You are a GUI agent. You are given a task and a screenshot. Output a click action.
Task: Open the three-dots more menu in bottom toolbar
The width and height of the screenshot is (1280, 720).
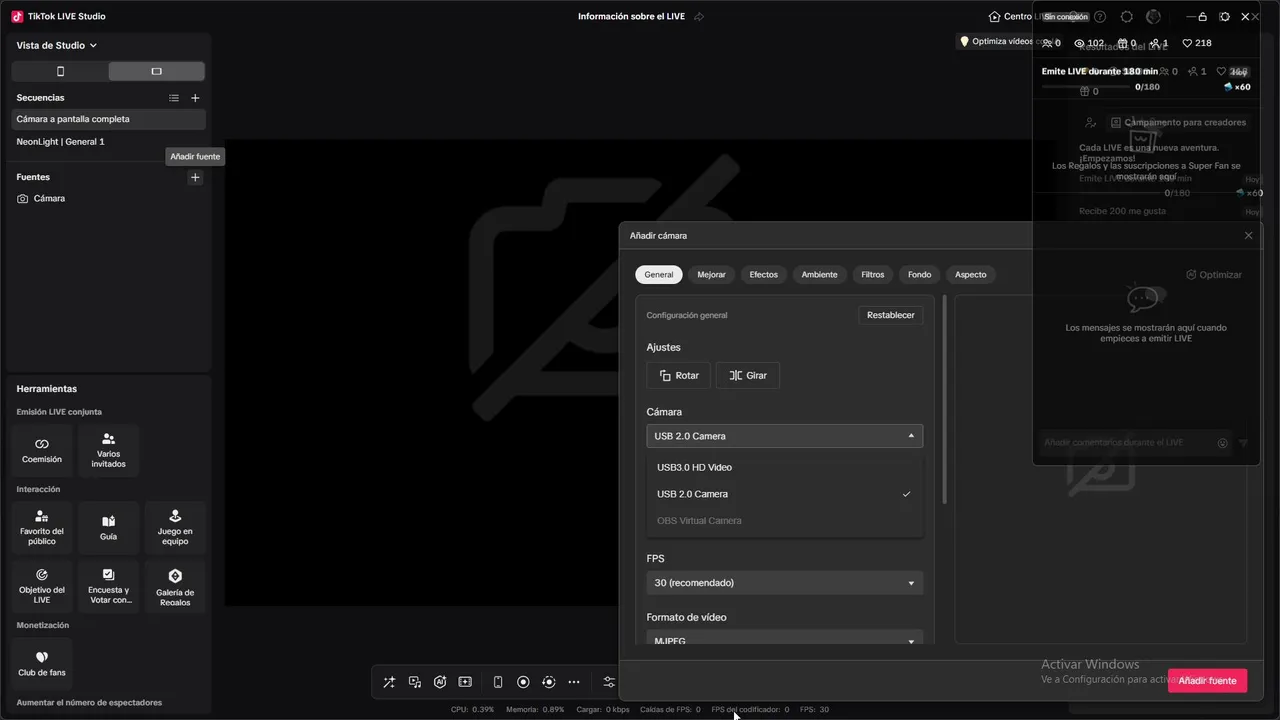pyautogui.click(x=574, y=682)
